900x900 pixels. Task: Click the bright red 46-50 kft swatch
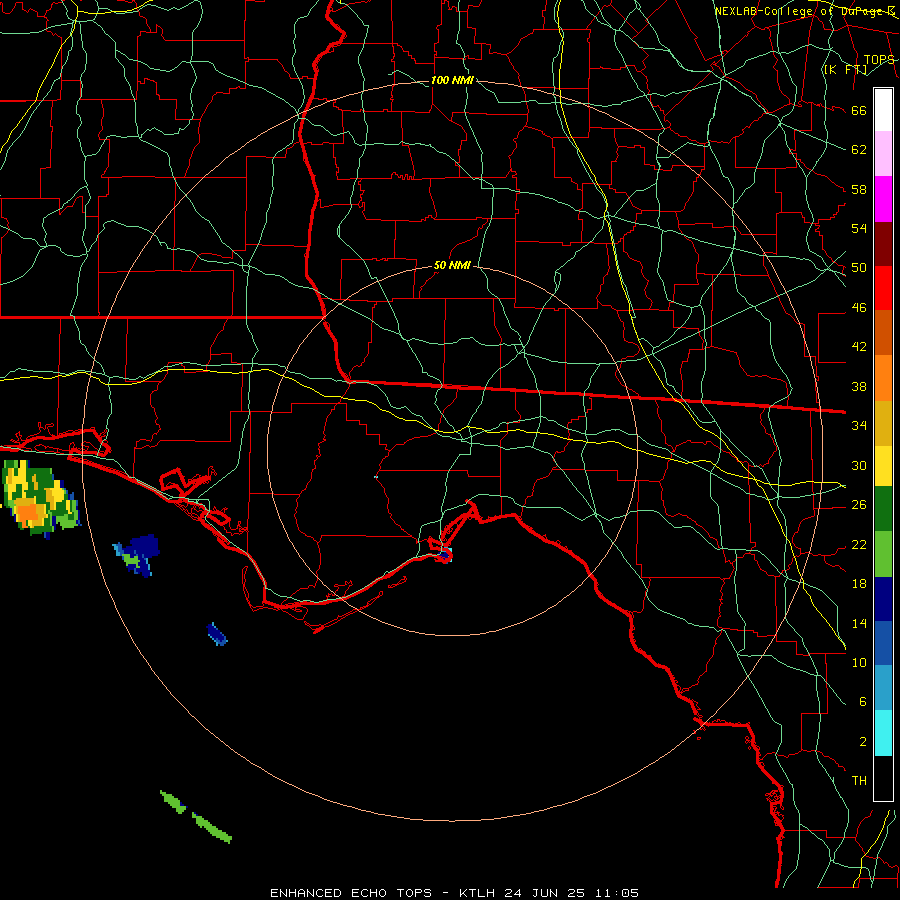pyautogui.click(x=883, y=288)
